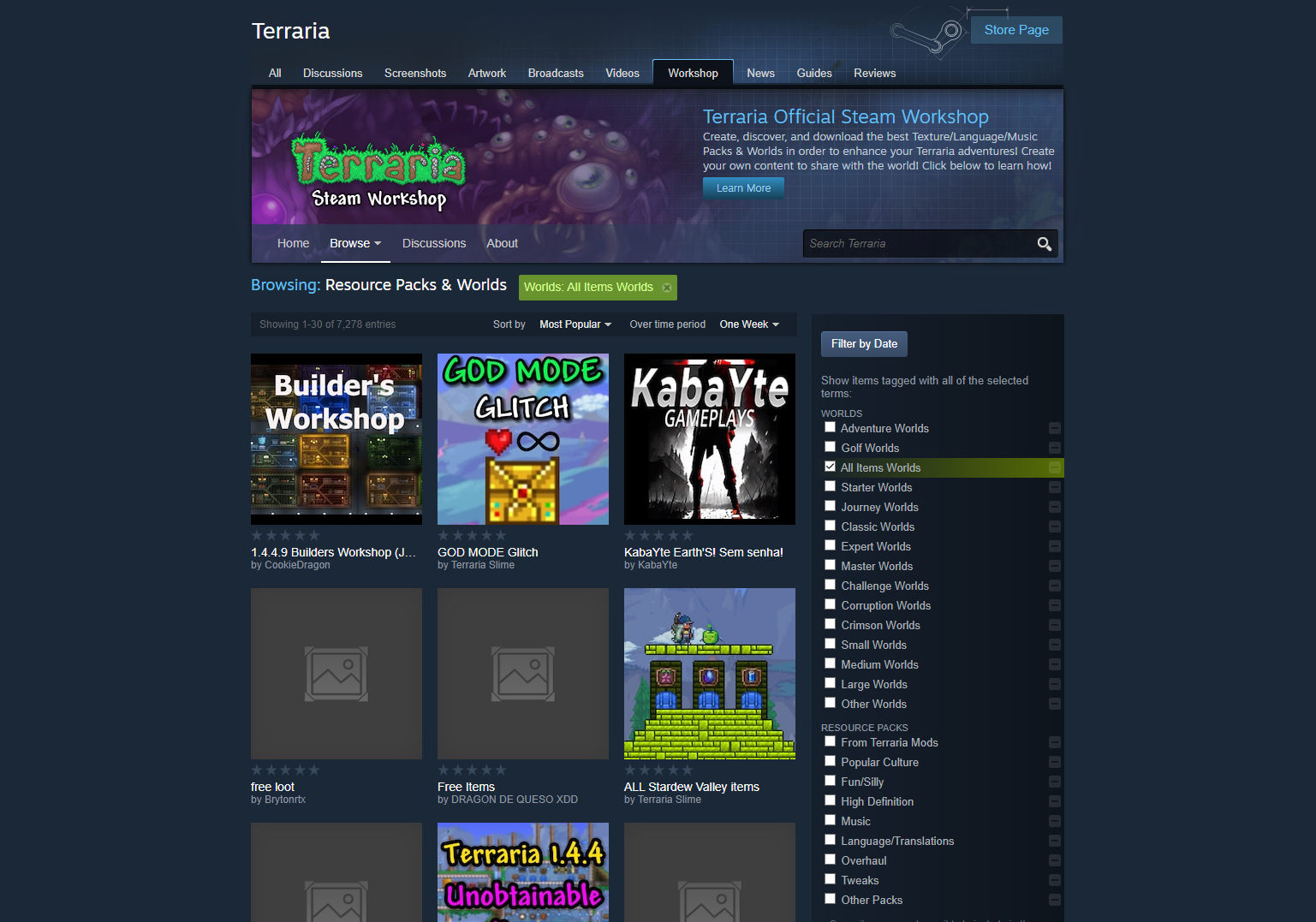
Task: Enable the Golf Worlds filter checkbox
Action: (x=830, y=447)
